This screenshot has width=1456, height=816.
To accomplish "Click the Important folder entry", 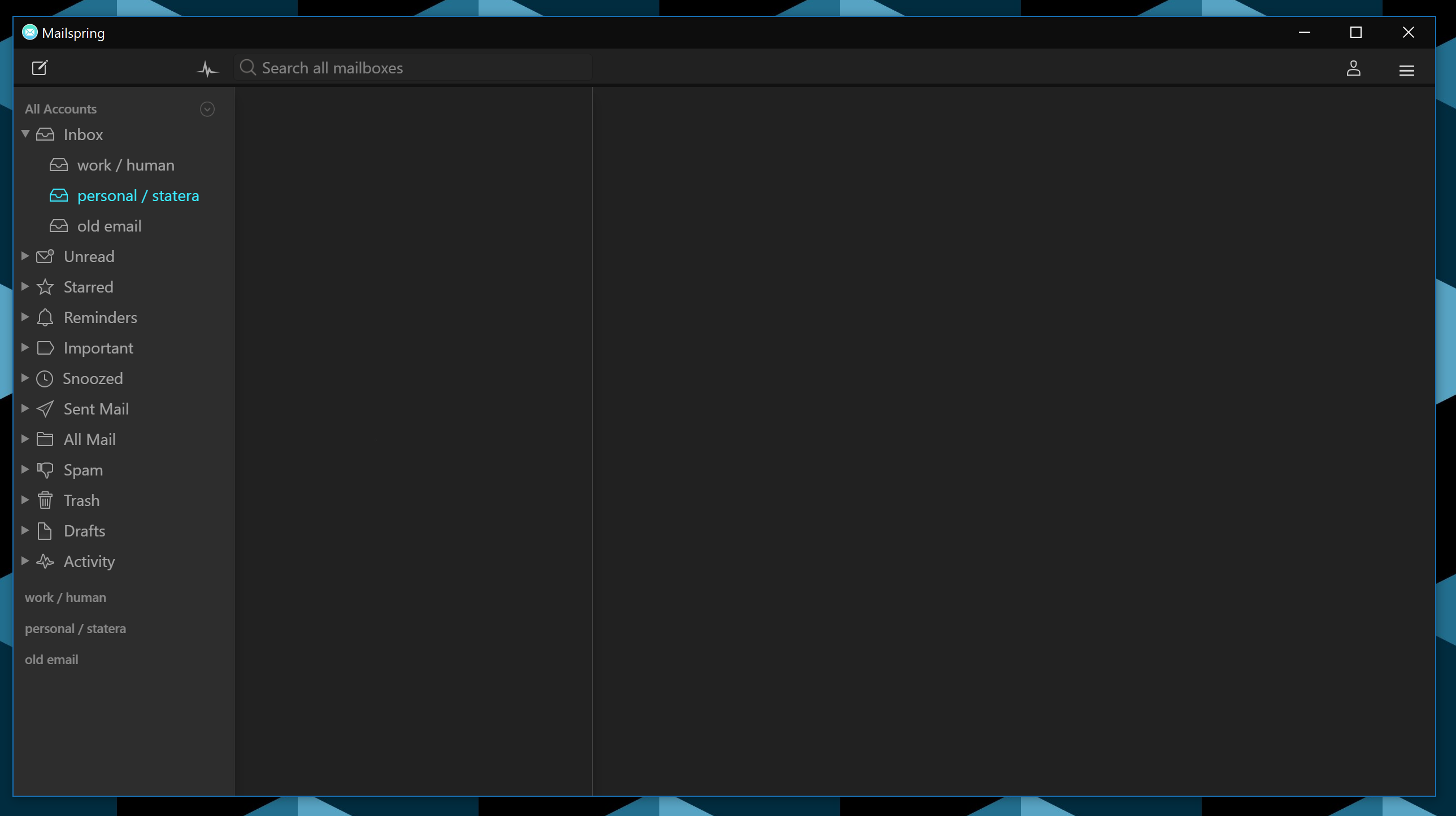I will [98, 348].
